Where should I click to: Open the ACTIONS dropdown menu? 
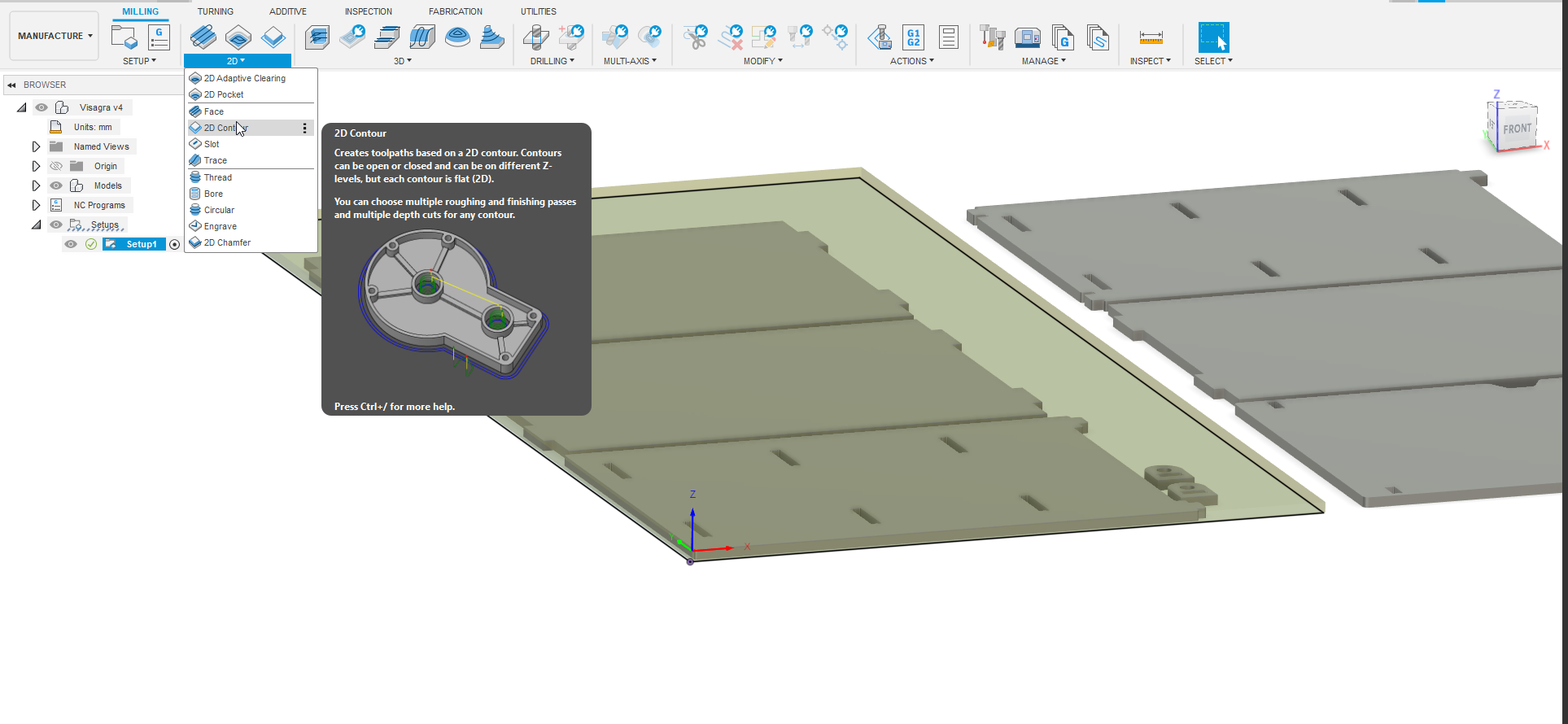(912, 61)
